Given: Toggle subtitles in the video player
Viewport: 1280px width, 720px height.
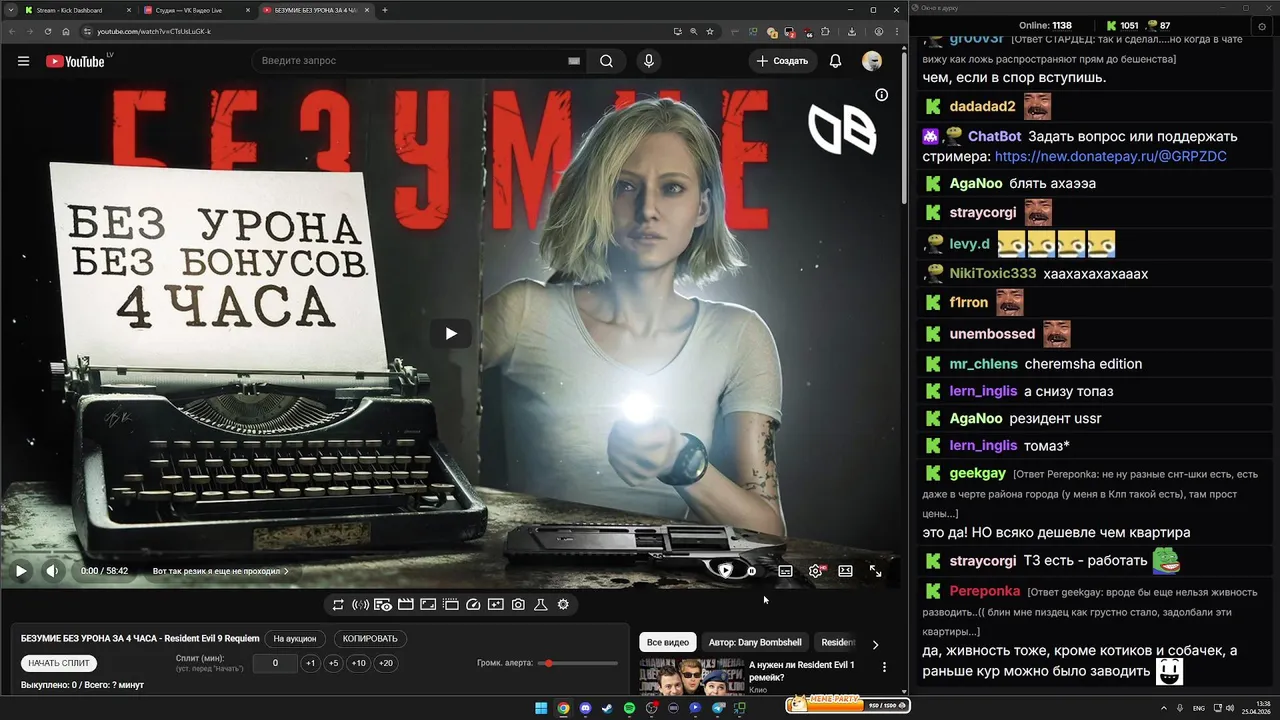Looking at the screenshot, I should (786, 571).
